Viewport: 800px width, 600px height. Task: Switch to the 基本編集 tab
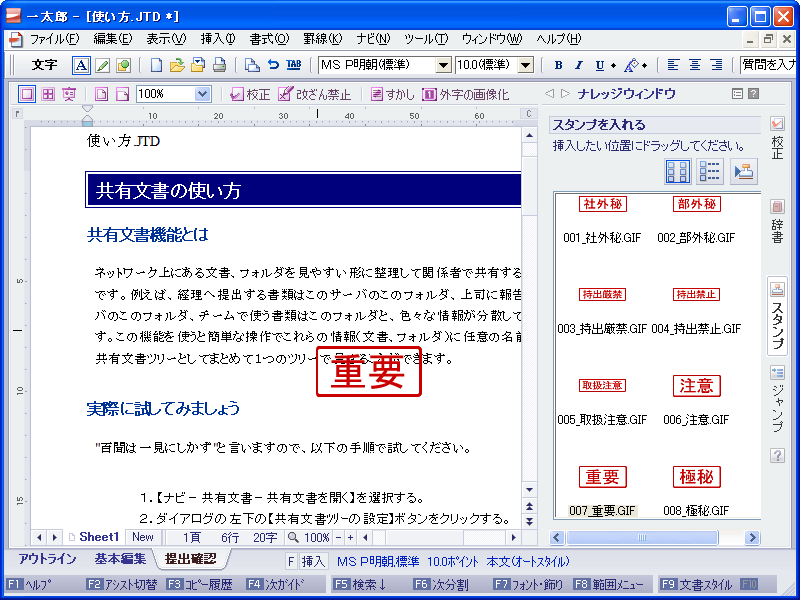(x=120, y=559)
